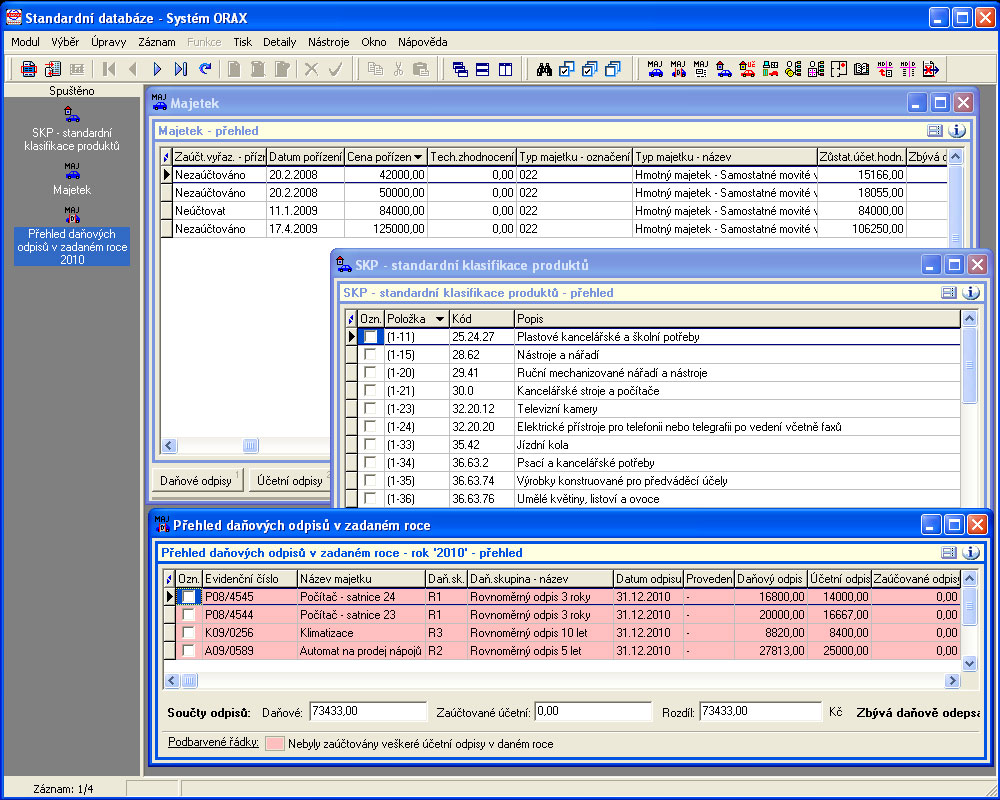Click sort arrow on Položka column header
The height and width of the screenshot is (800, 1000).
point(439,318)
